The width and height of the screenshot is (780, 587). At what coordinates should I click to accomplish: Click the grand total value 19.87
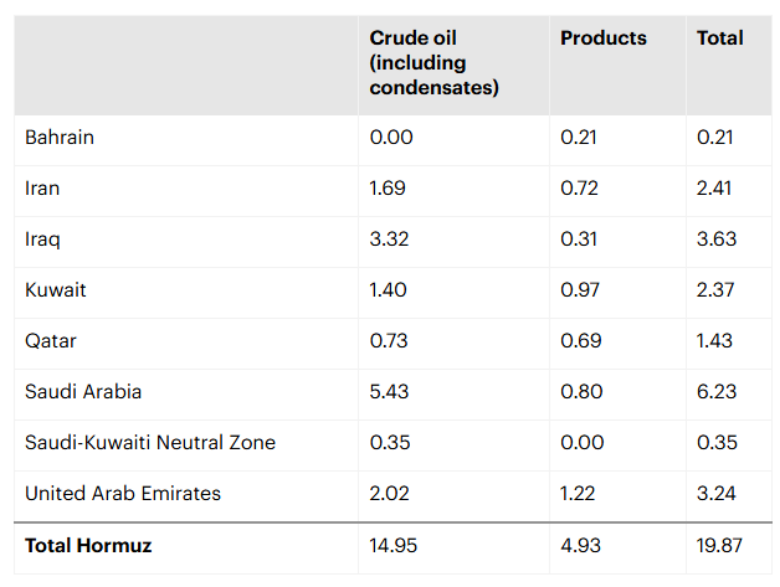click(720, 546)
